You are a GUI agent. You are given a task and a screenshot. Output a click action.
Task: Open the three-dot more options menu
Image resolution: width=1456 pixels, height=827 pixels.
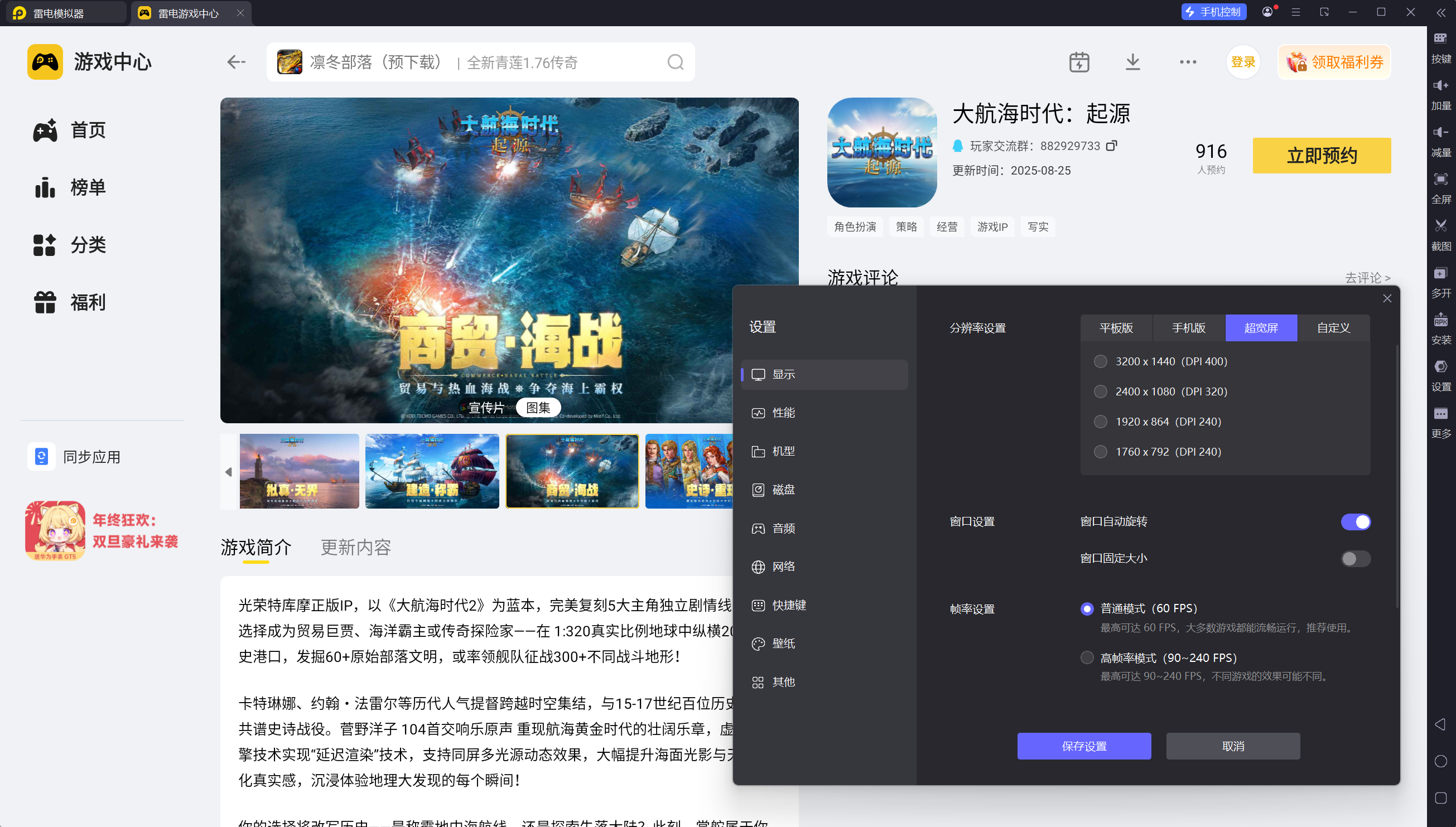[1187, 62]
